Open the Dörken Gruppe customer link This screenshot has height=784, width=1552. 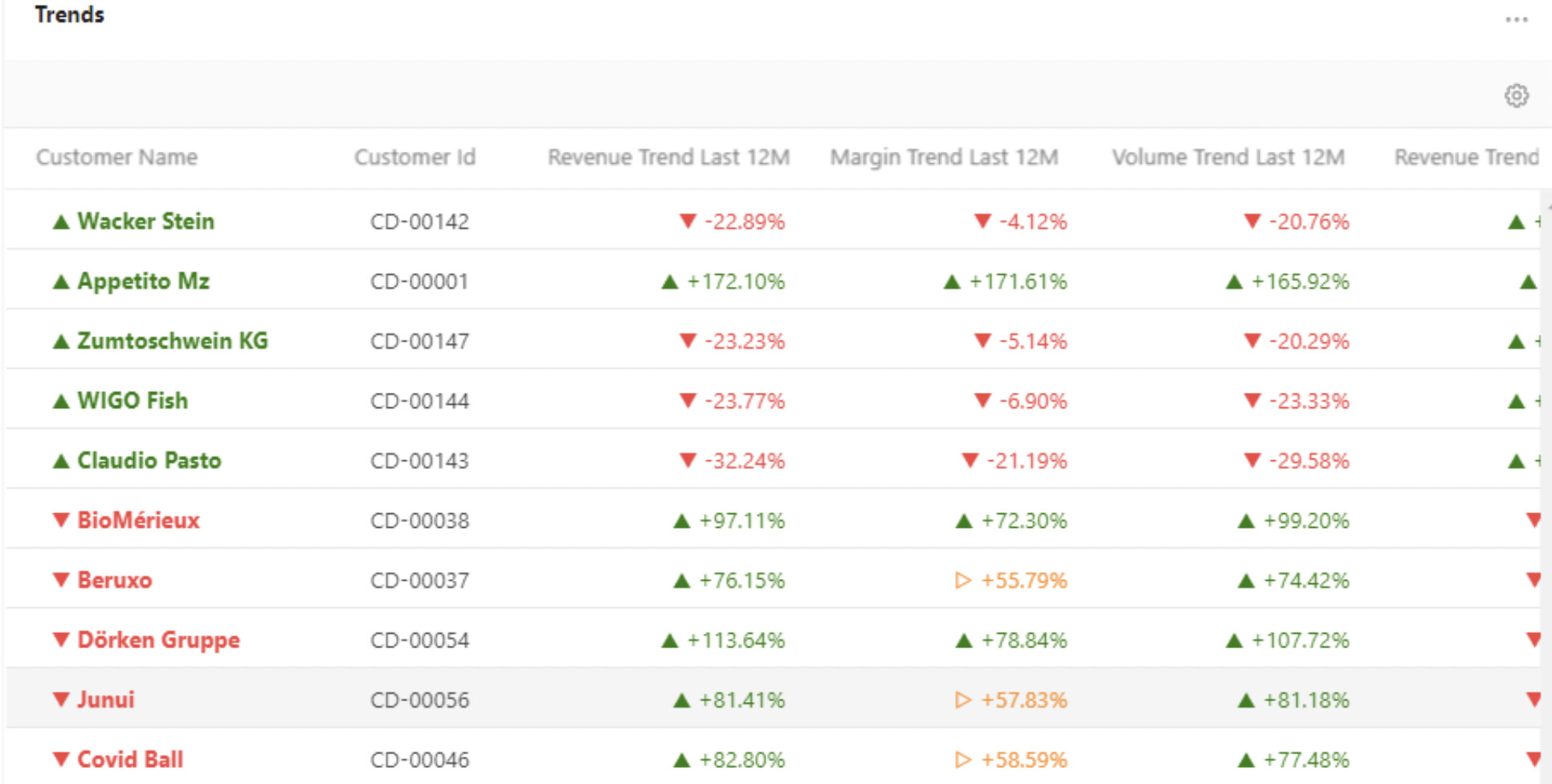(158, 640)
